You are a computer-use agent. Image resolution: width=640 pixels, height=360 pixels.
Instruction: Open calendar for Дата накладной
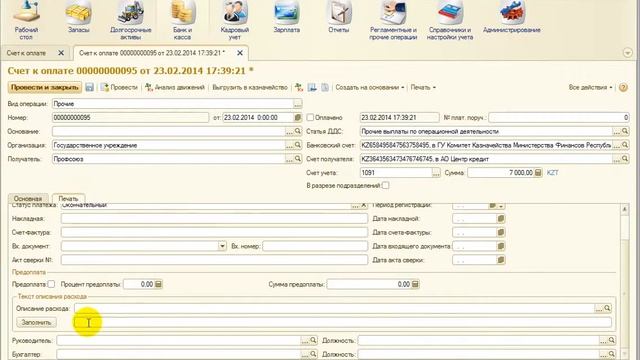pyautogui.click(x=501, y=219)
